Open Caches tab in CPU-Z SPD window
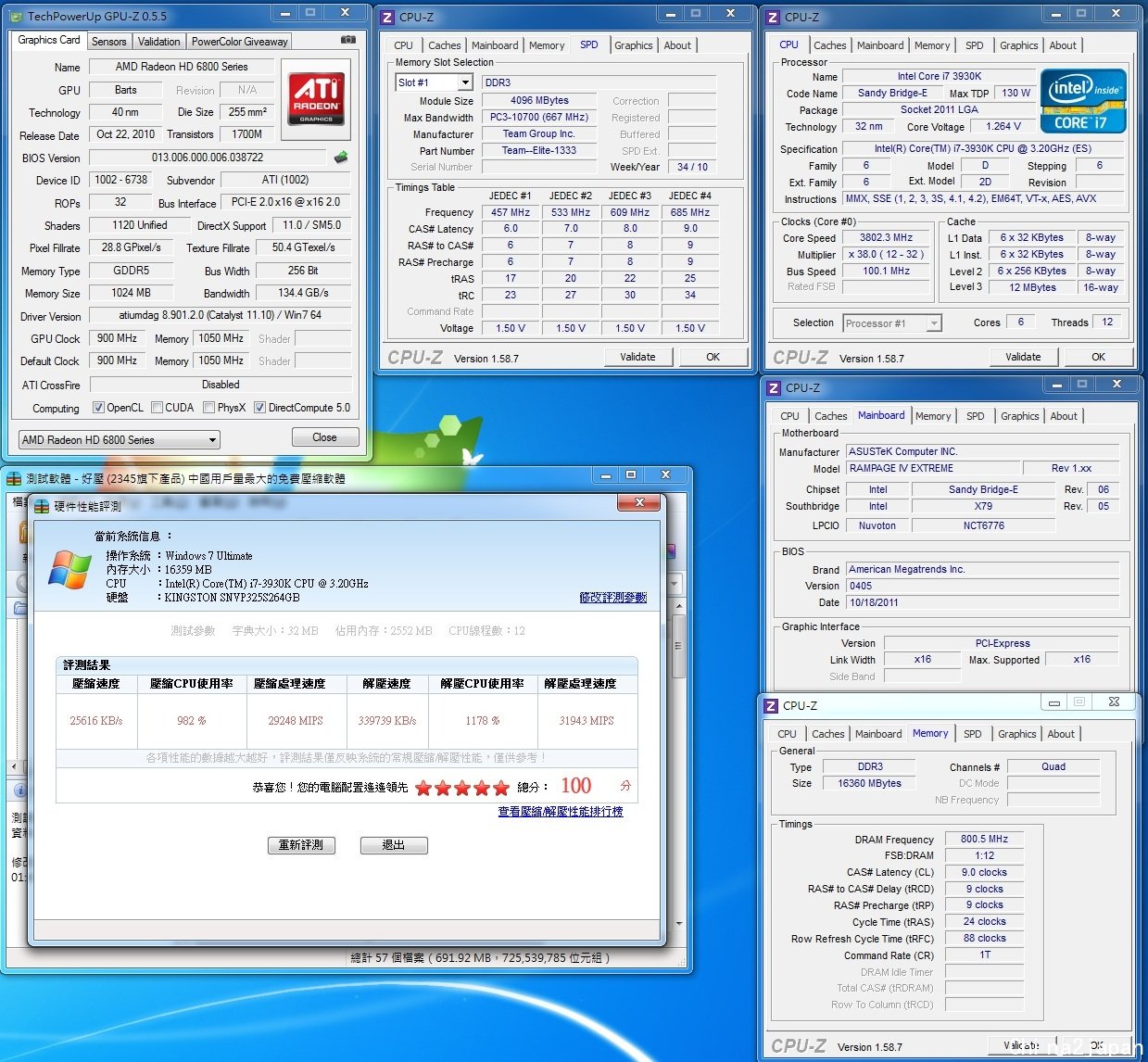The height and width of the screenshot is (1062, 1148). [x=445, y=45]
